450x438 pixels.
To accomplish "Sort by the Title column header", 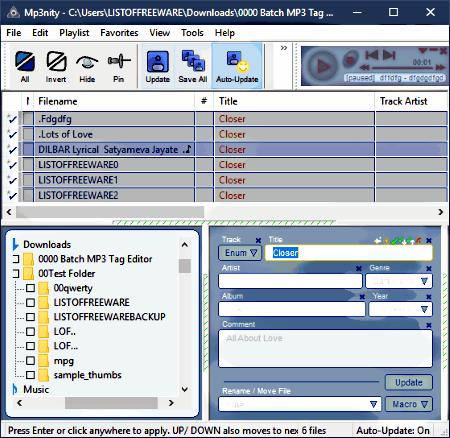I will pyautogui.click(x=294, y=101).
